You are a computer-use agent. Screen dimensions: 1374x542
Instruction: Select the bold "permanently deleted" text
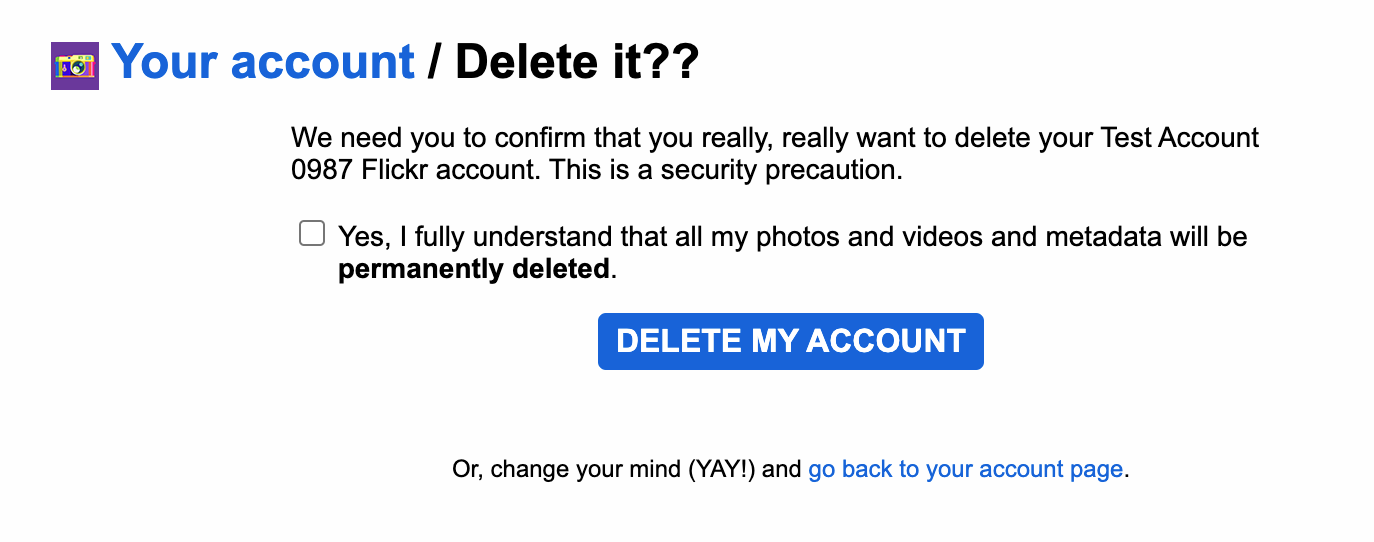point(474,269)
